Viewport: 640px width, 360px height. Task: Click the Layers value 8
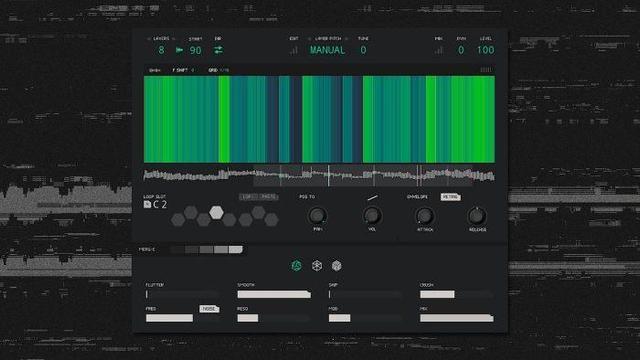161,50
